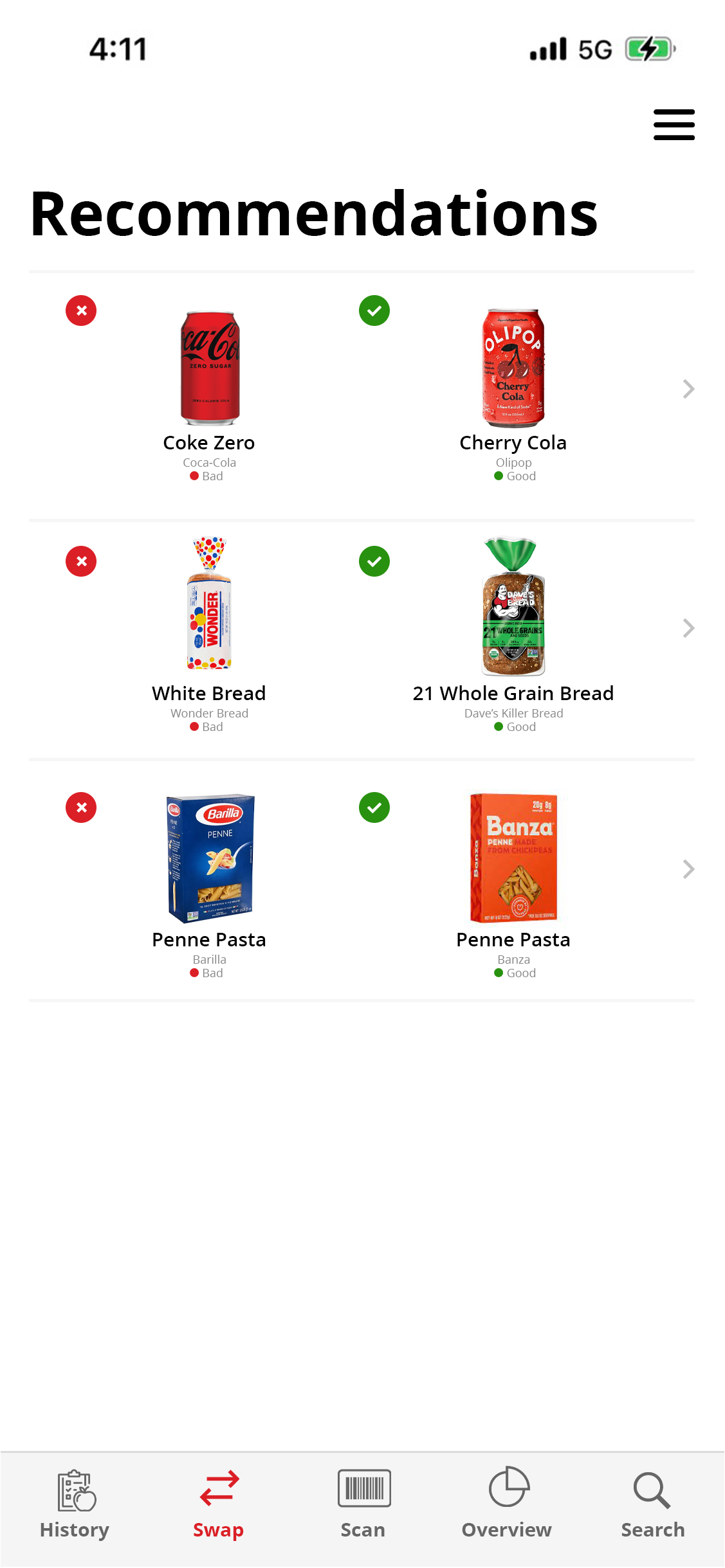Open the hamburger menu
725x1568 pixels.
[x=674, y=124]
